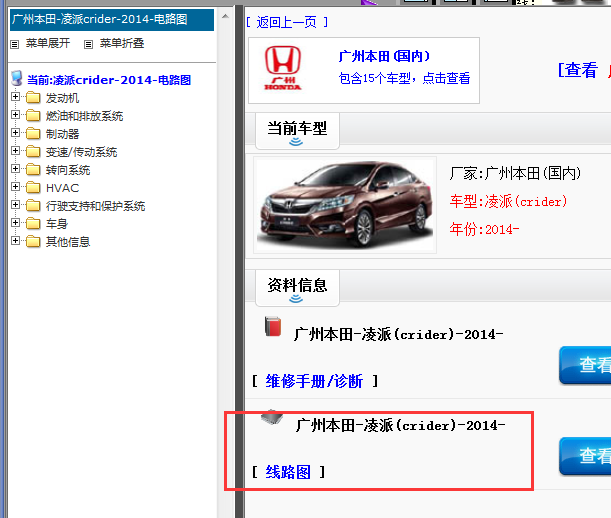Image resolution: width=611 pixels, height=518 pixels.
Task: Open the 广州本田 (国内) brand link
Action: click(384, 56)
